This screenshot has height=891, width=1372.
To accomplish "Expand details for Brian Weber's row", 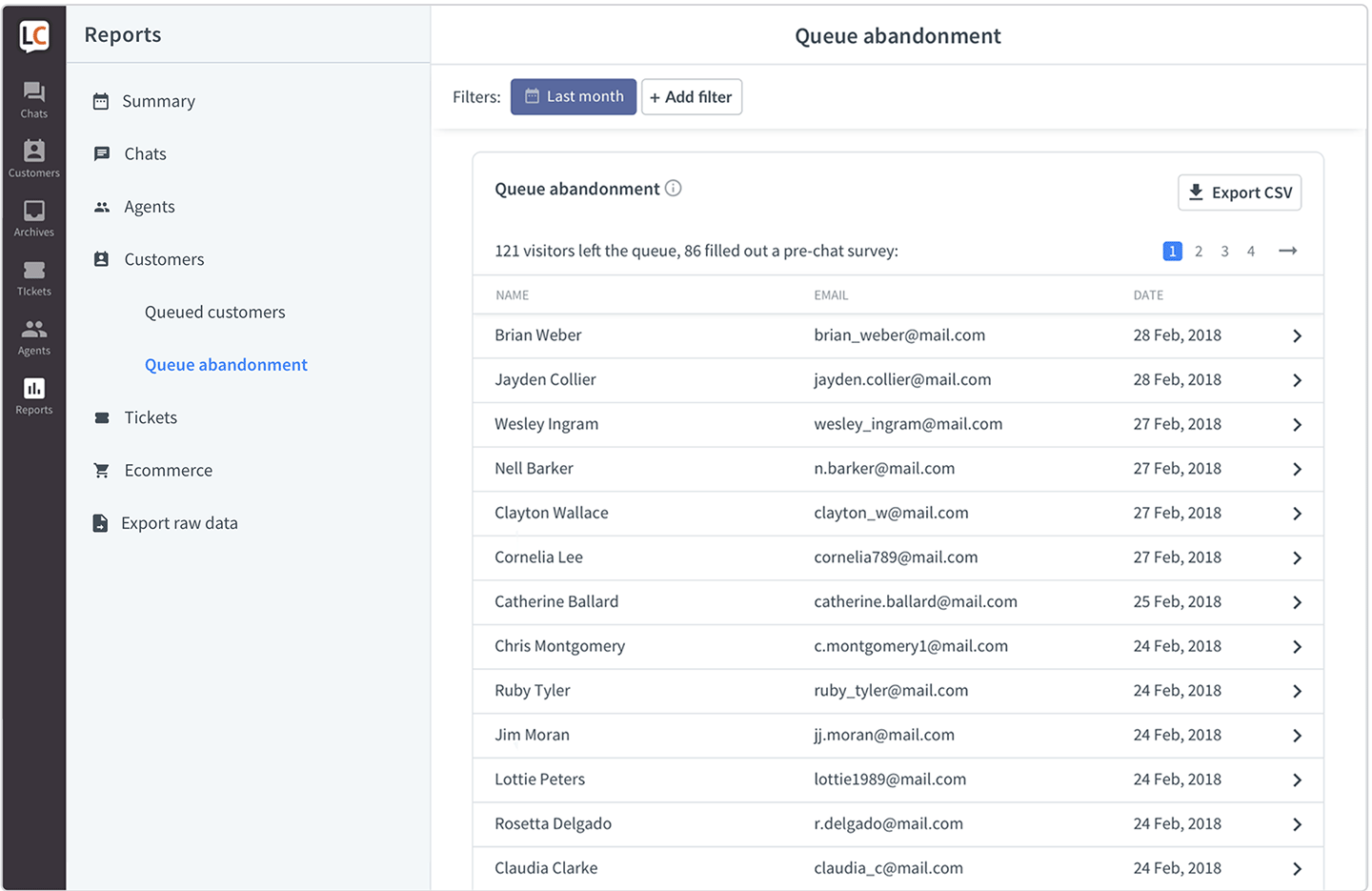I will (x=1297, y=335).
